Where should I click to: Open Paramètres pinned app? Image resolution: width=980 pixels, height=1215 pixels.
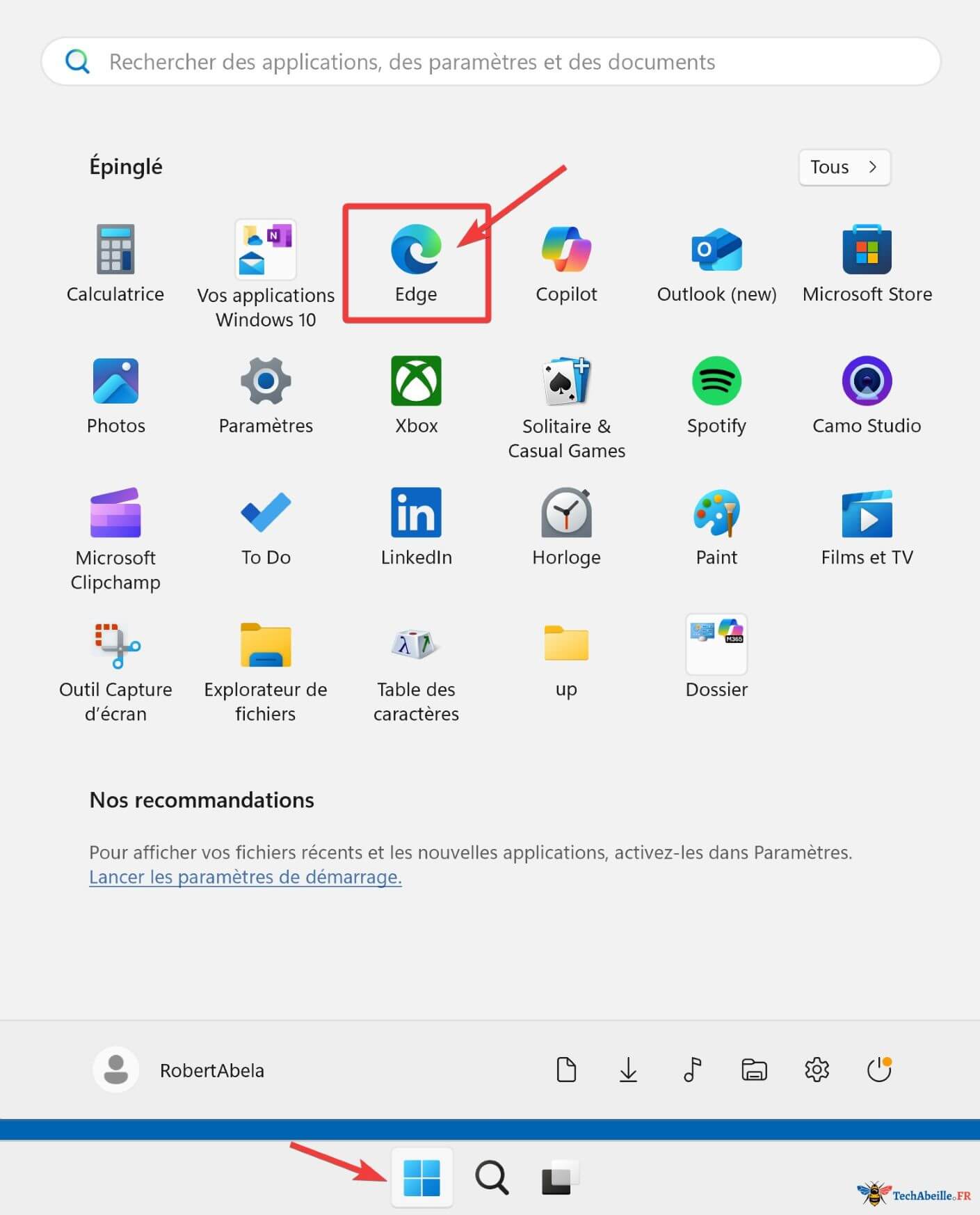coord(266,396)
